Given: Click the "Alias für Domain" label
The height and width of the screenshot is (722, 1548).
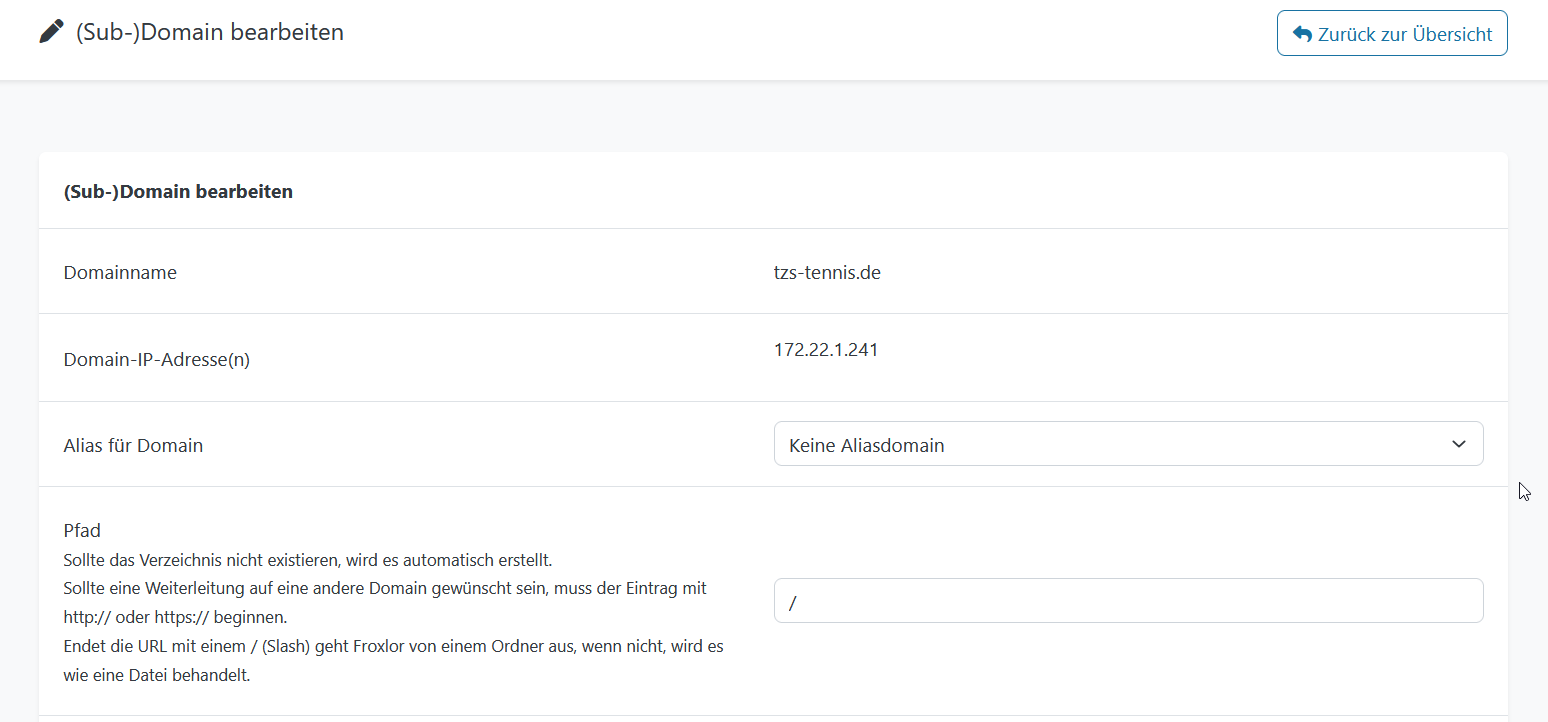Looking at the screenshot, I should 133,445.
